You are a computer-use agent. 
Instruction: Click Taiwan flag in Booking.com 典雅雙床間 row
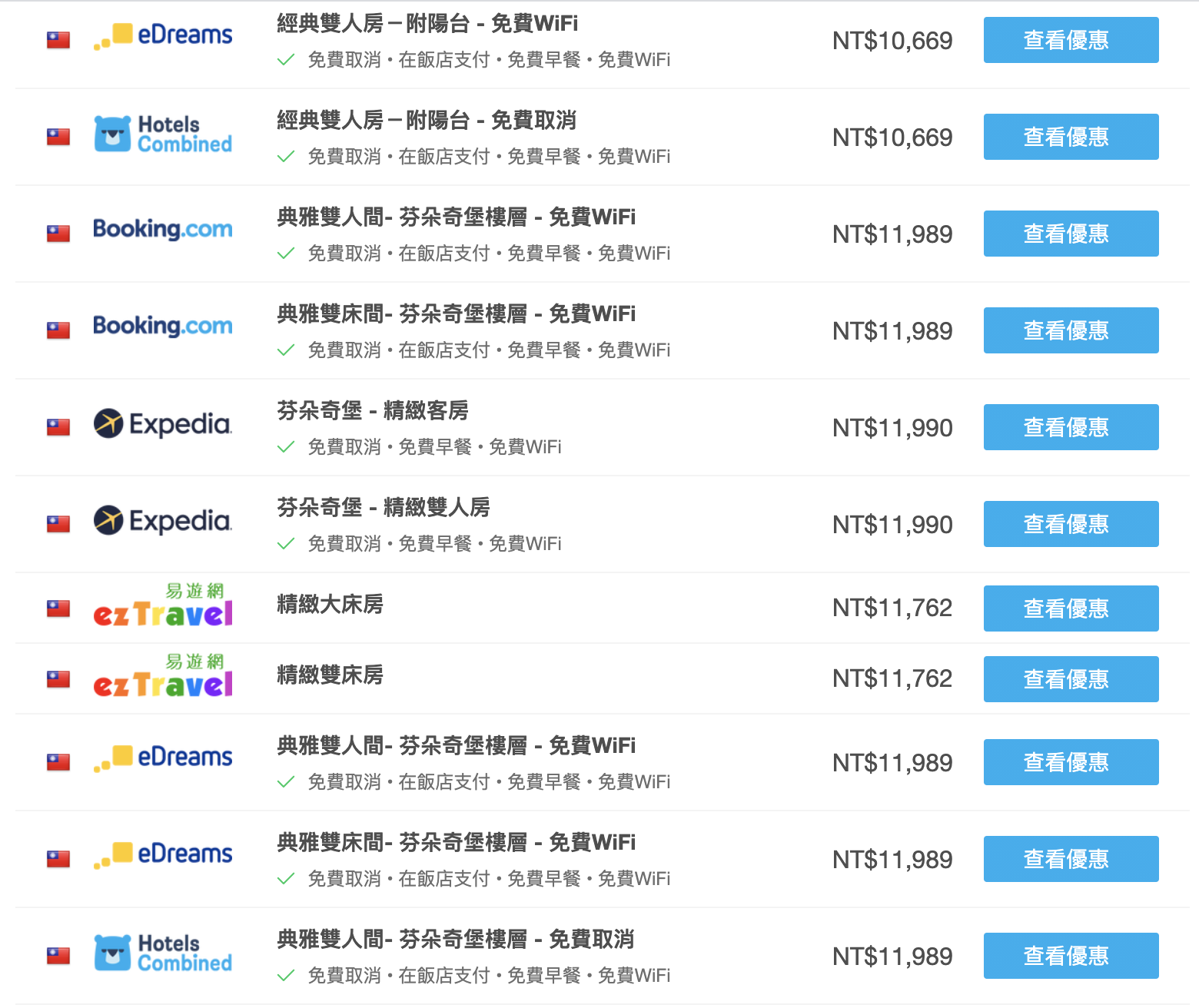58,330
